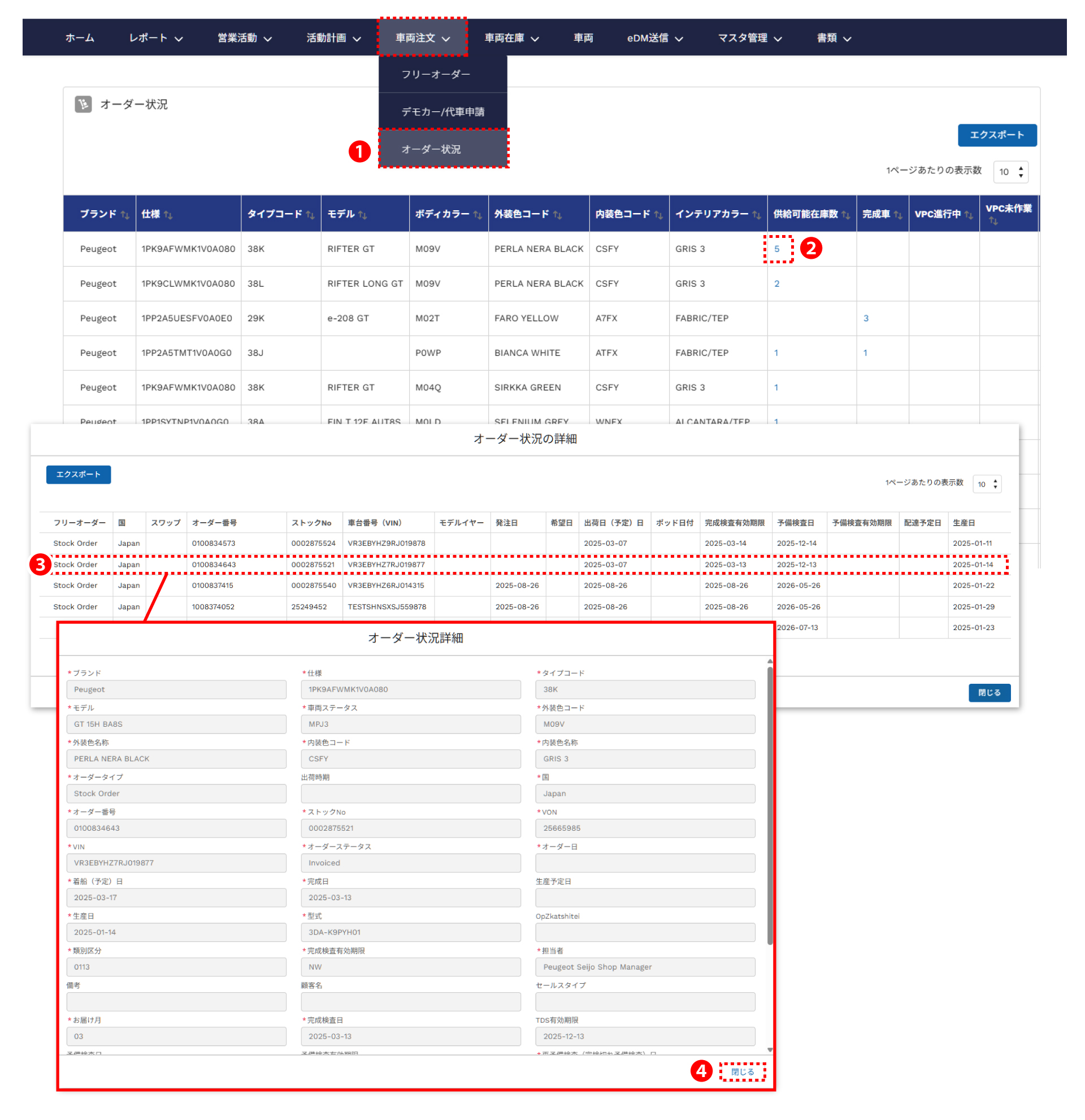
Task: Choose フリーオーダー menu entry
Action: 435,74
